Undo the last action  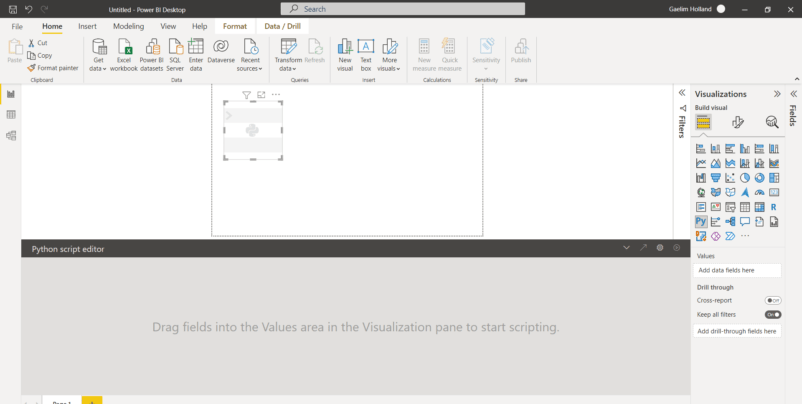[29, 9]
